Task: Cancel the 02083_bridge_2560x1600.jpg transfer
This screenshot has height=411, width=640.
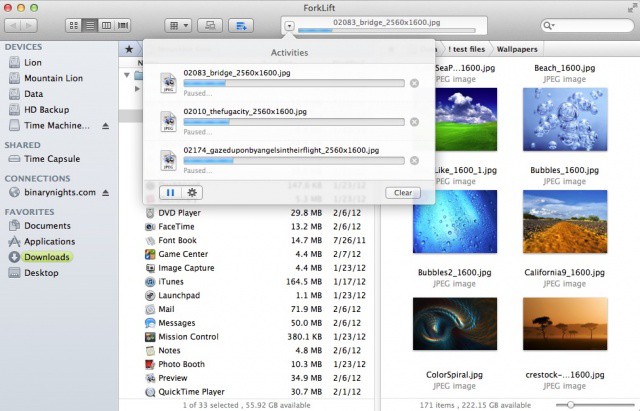Action: tap(414, 82)
